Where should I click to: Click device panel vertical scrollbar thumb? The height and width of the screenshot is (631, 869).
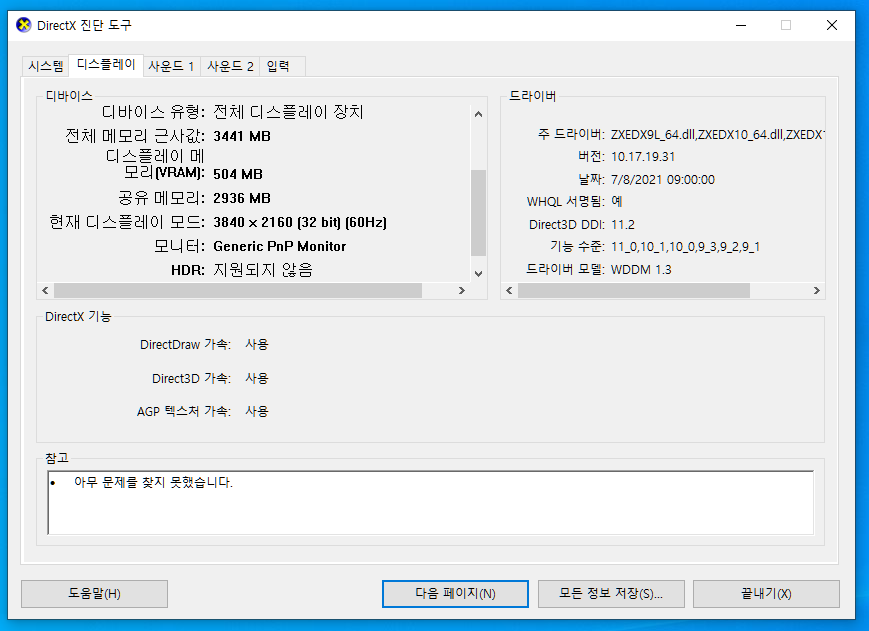[478, 213]
